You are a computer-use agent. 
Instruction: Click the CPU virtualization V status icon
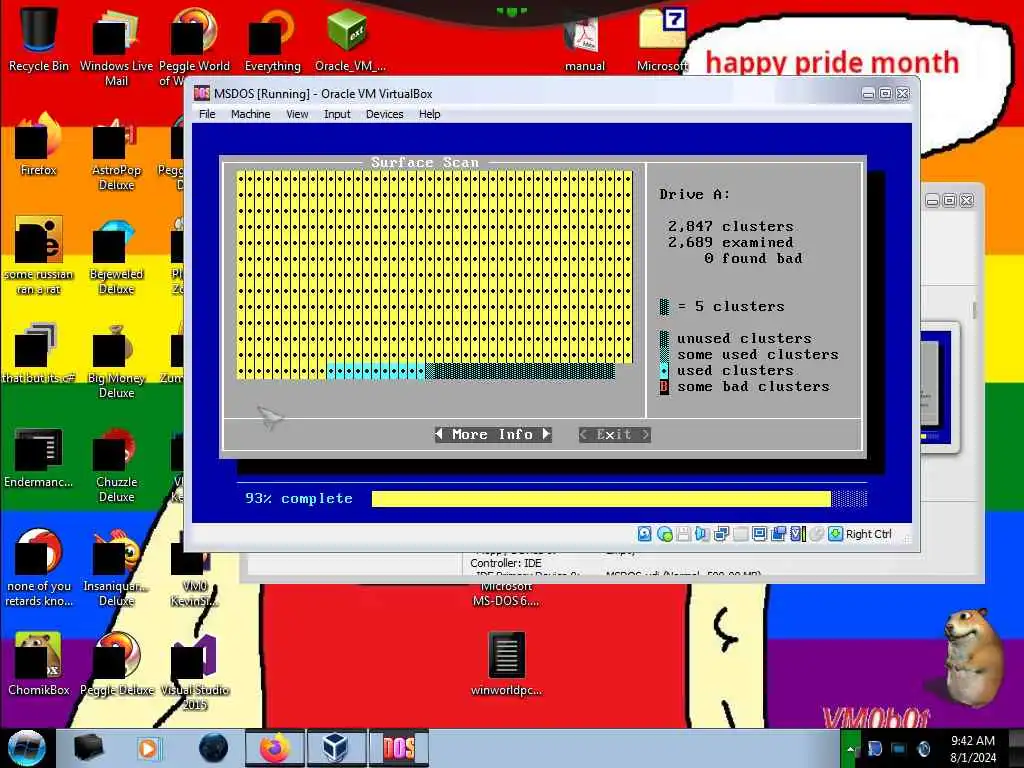[797, 534]
